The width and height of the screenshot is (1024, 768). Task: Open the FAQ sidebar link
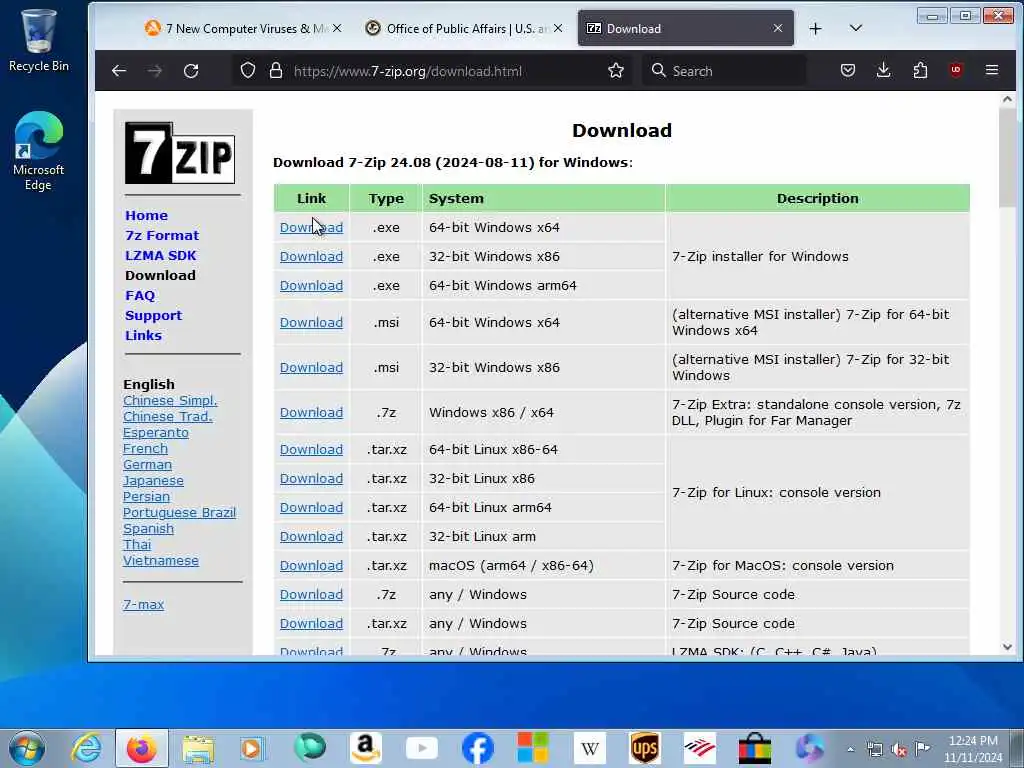140,295
